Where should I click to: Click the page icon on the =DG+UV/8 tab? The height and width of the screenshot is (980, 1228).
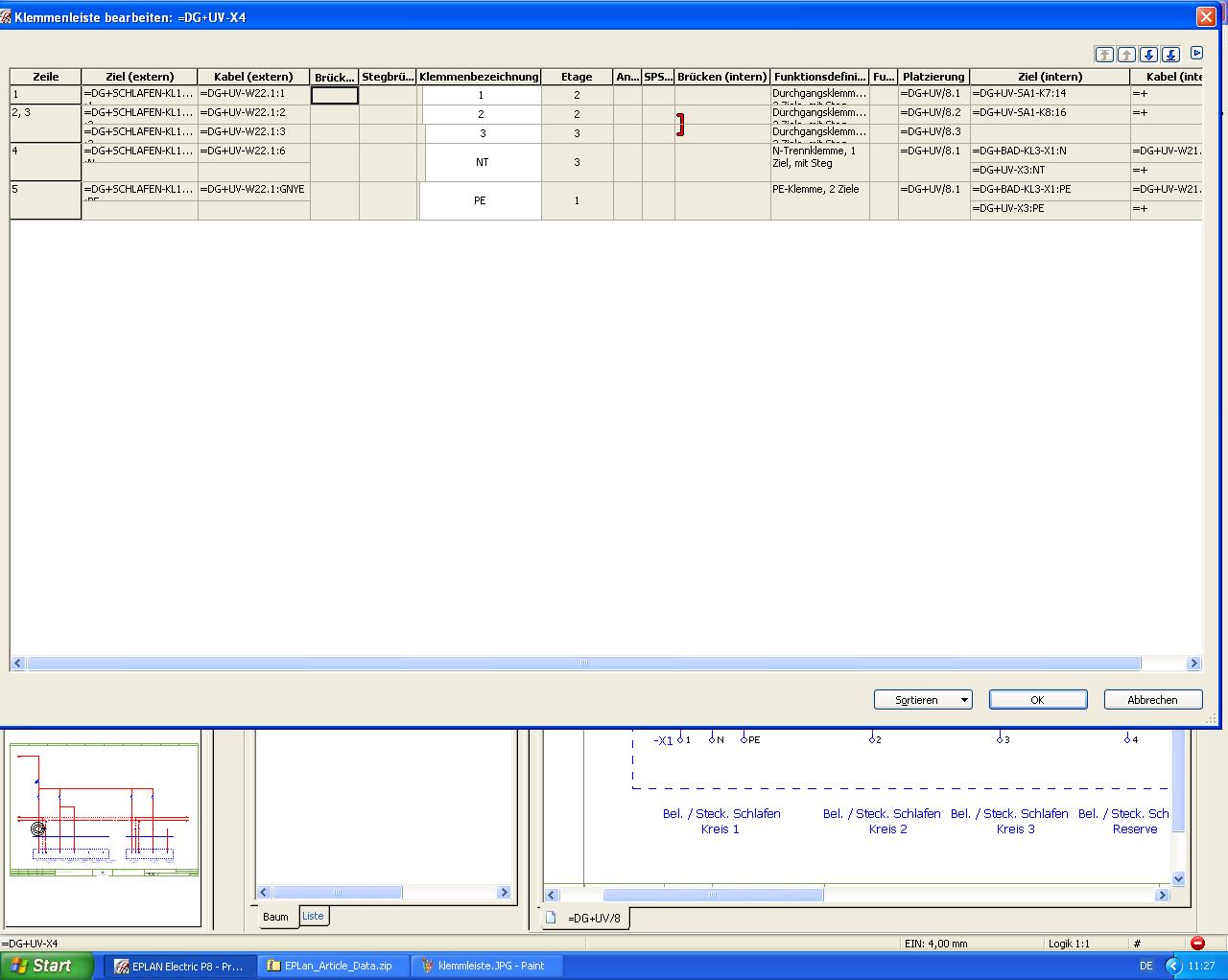click(551, 918)
